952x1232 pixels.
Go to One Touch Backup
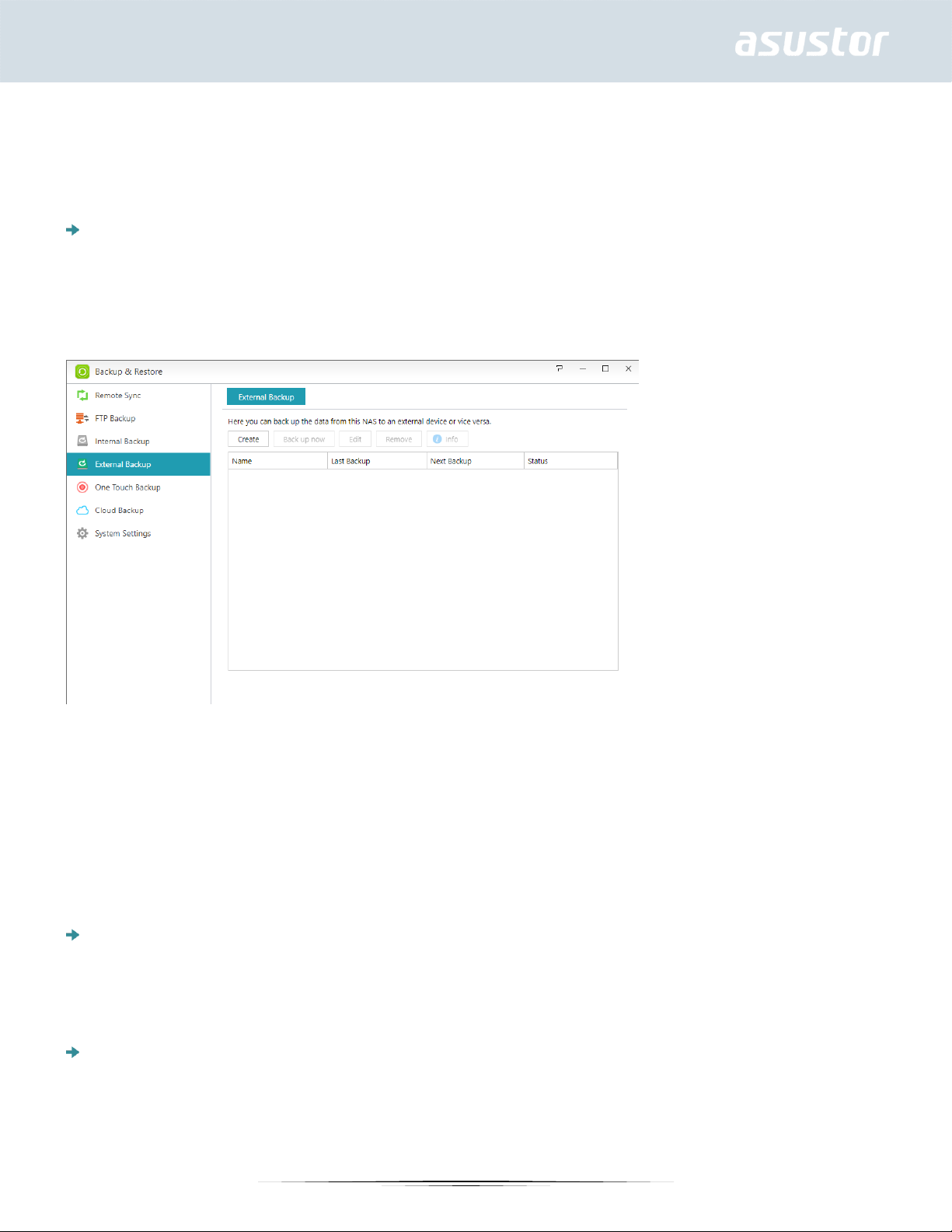[x=138, y=487]
